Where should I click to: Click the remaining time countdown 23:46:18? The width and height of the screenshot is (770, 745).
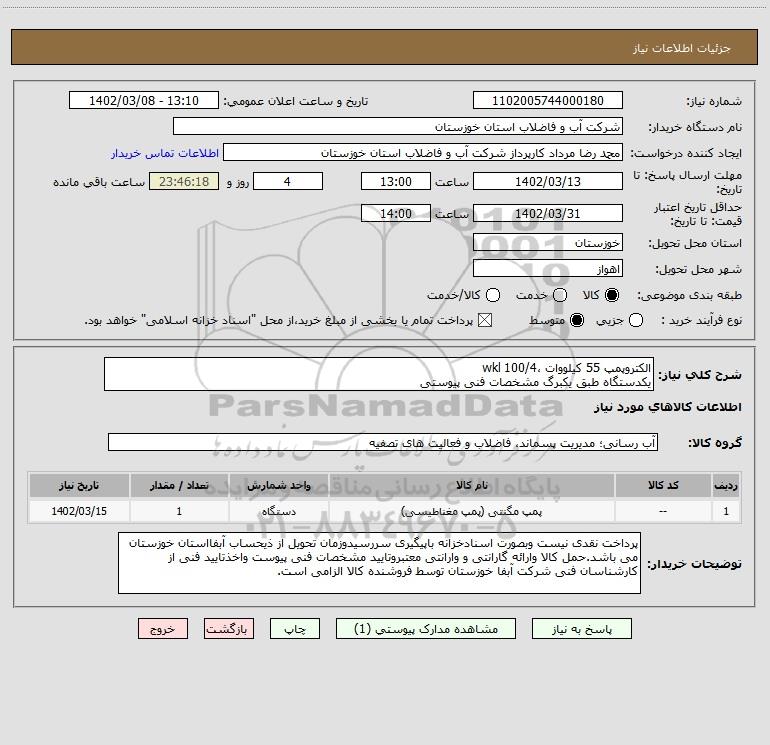tap(184, 181)
